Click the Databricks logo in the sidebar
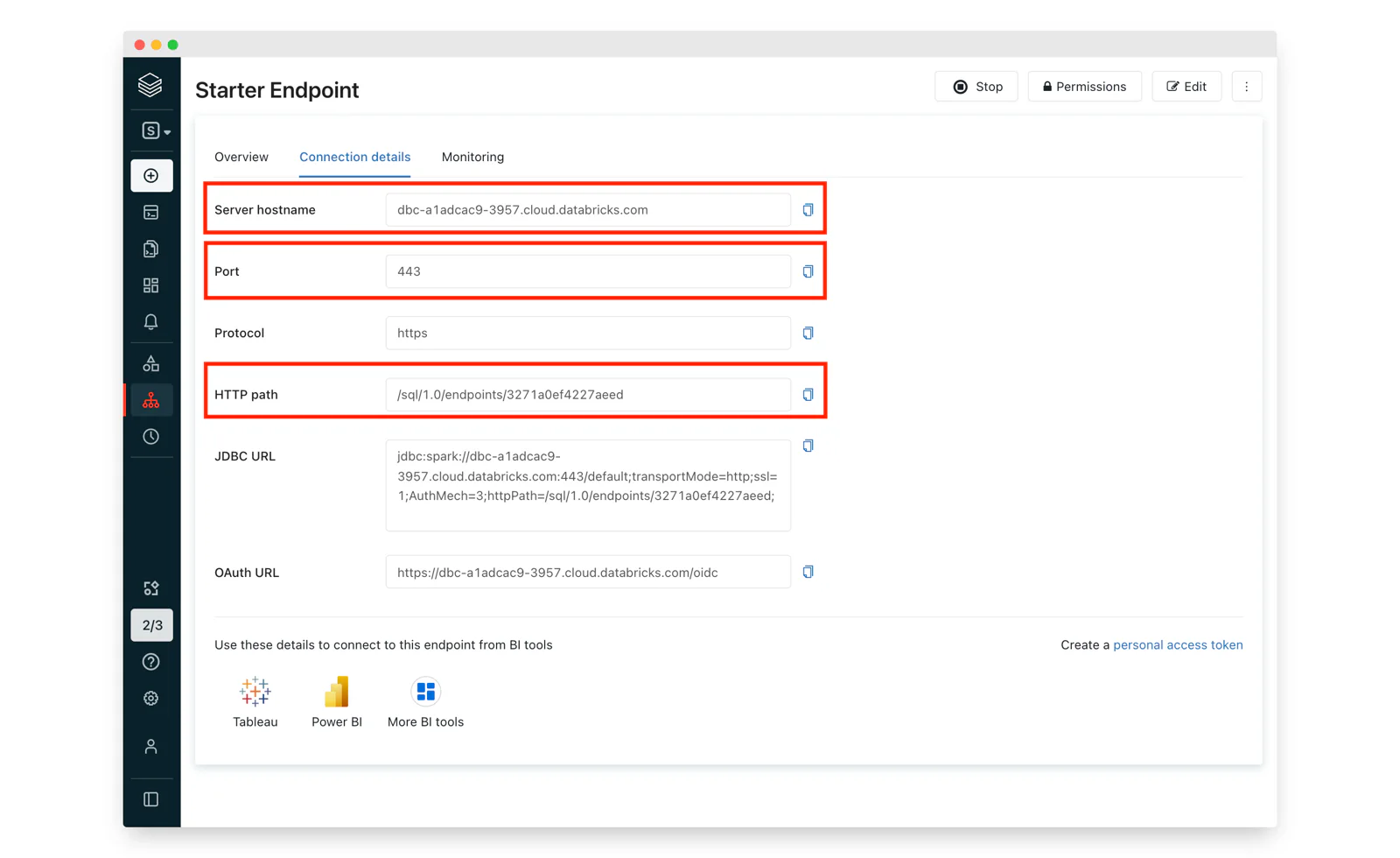 click(x=150, y=85)
